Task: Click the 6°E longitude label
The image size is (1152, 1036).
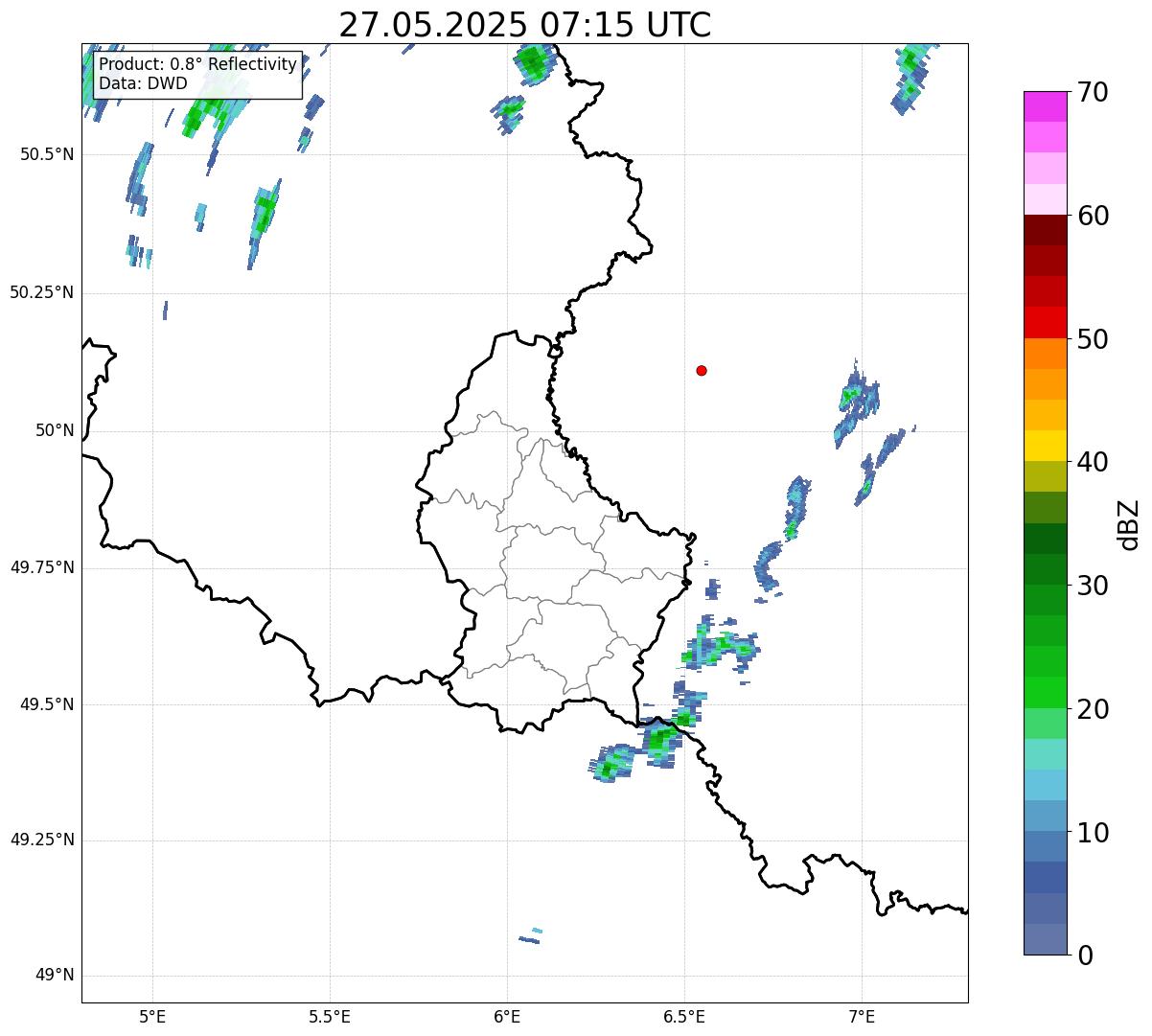Action: (x=507, y=1017)
